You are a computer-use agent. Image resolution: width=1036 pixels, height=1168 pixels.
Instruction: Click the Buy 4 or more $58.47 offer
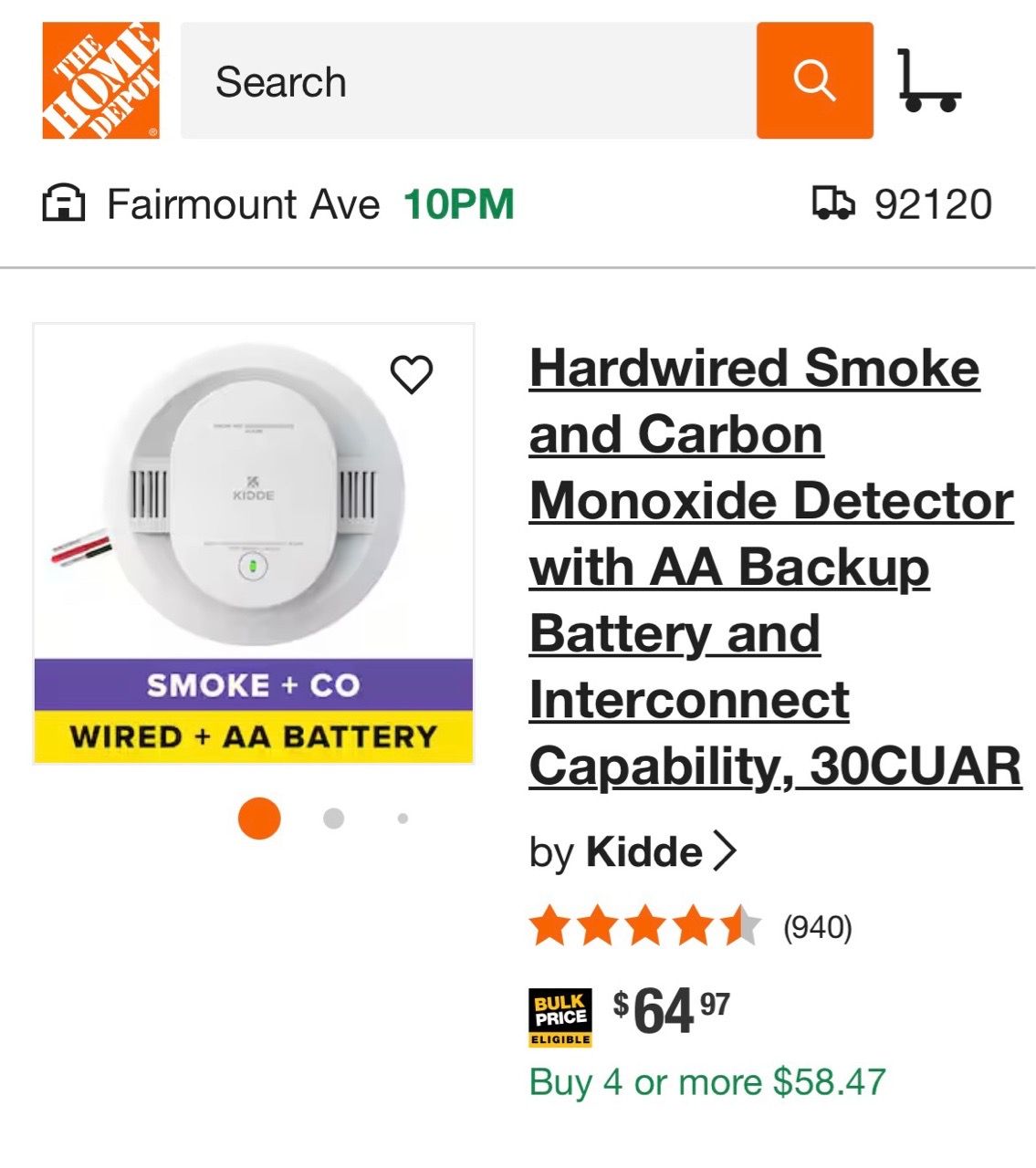pos(707,1082)
